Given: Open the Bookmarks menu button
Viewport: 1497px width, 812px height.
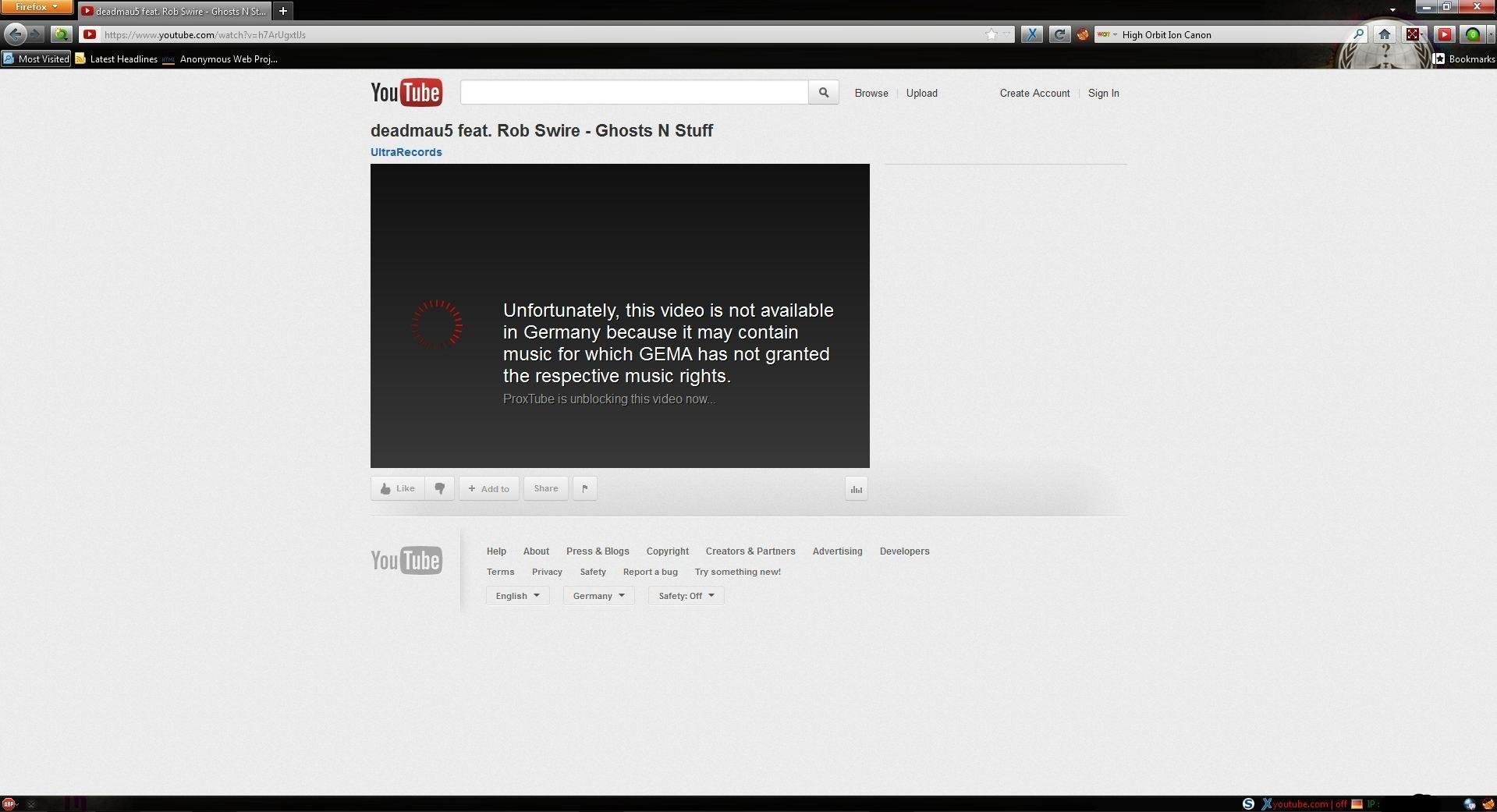Looking at the screenshot, I should (1464, 59).
